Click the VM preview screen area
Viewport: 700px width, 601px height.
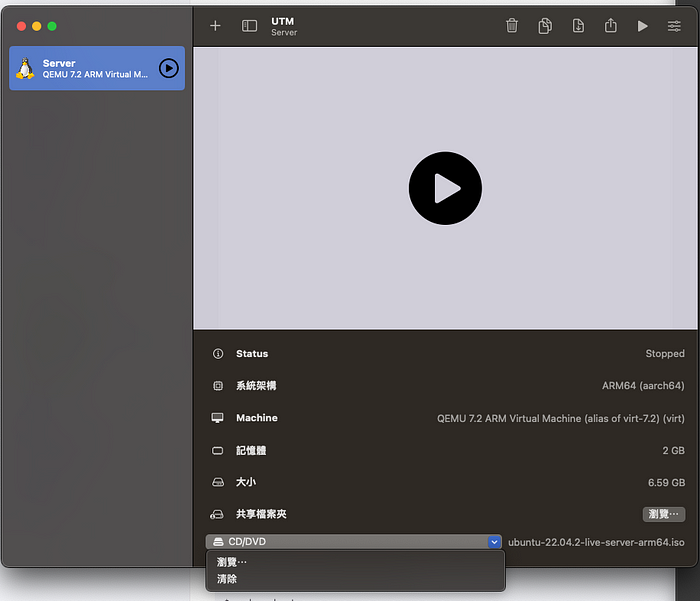point(445,188)
